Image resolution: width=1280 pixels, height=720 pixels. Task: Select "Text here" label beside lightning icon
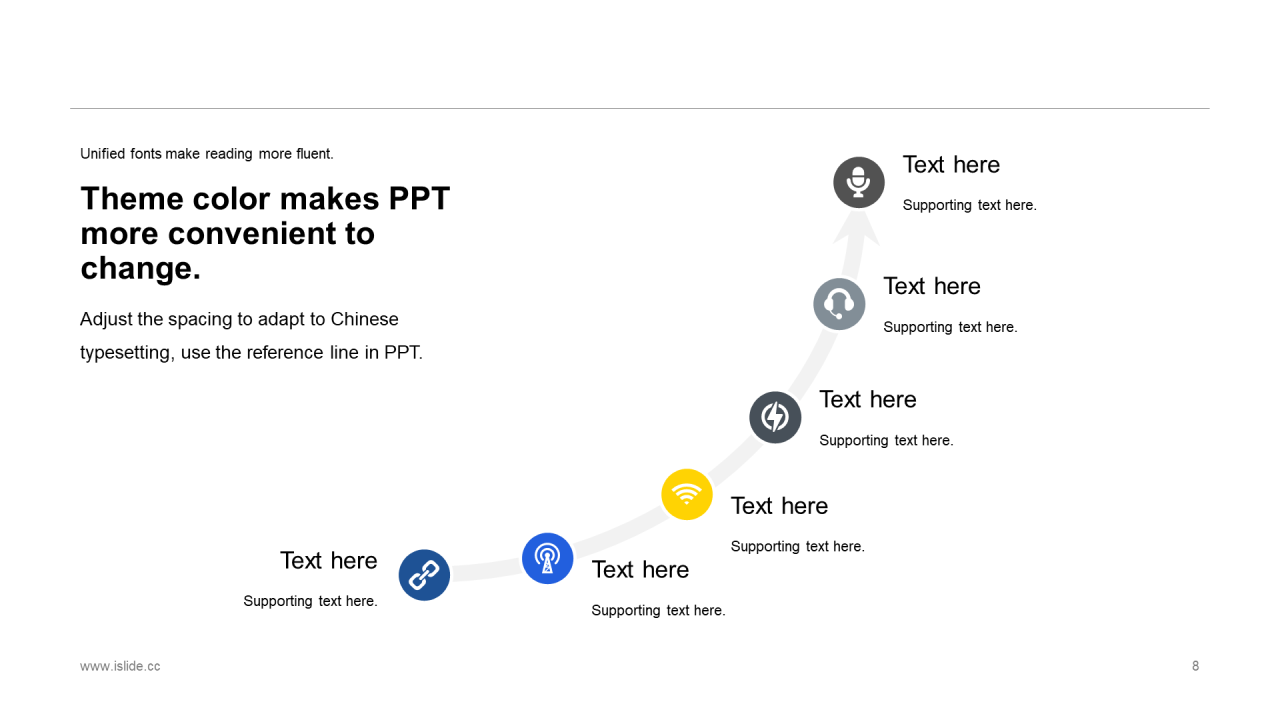tap(868, 399)
